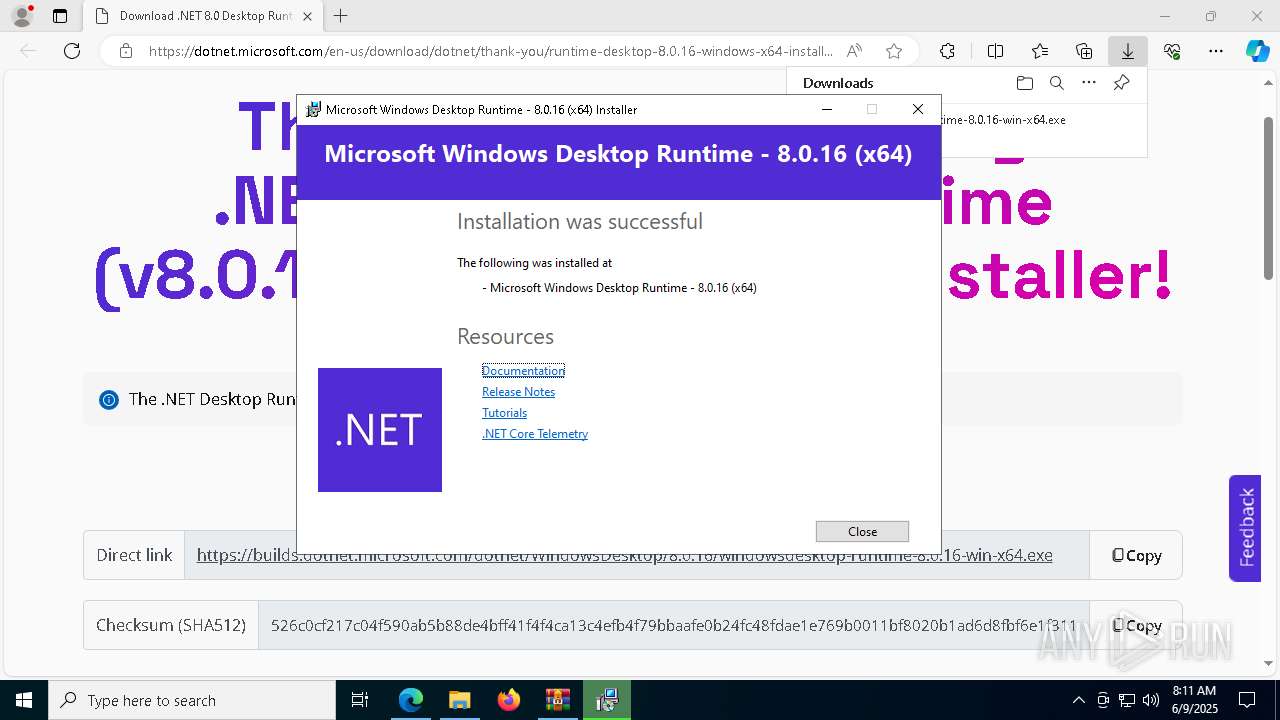Screen dimensions: 1280x720
Task: Open the clock showing 8:11 AM
Action: coord(1193,699)
